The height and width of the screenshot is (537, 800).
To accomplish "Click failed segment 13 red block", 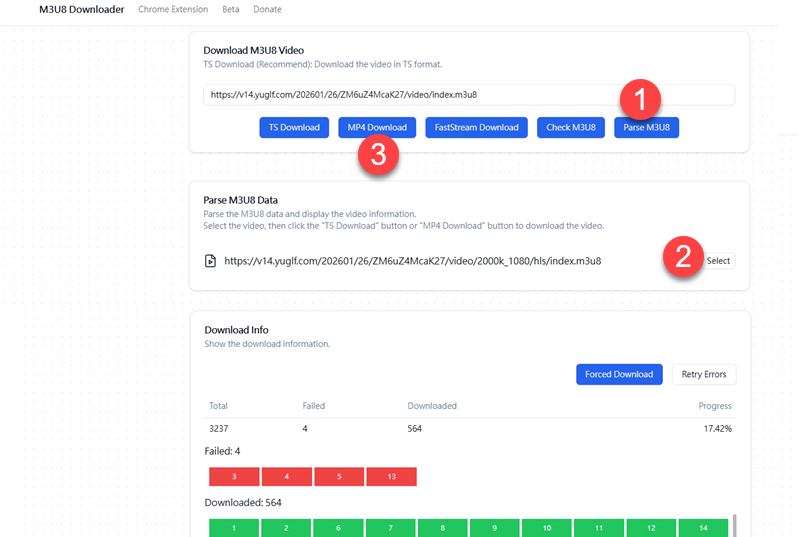I will (391, 477).
